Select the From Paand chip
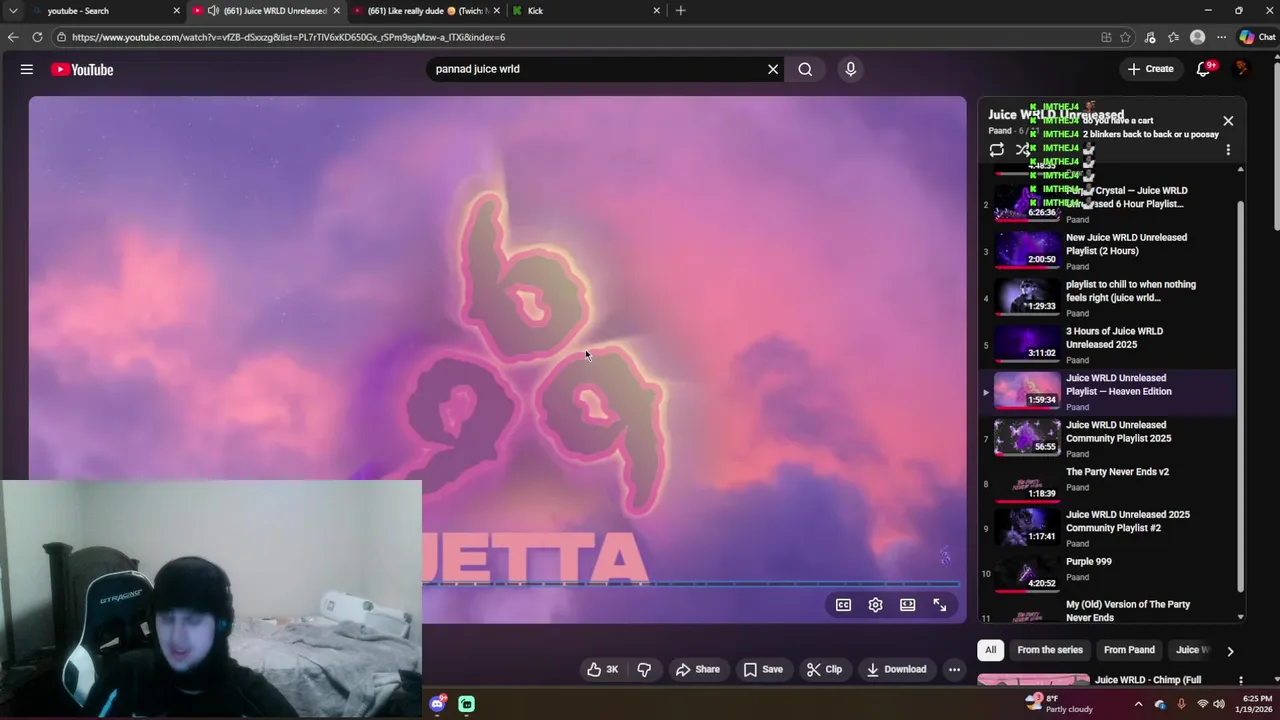The height and width of the screenshot is (720, 1280). 1129,650
